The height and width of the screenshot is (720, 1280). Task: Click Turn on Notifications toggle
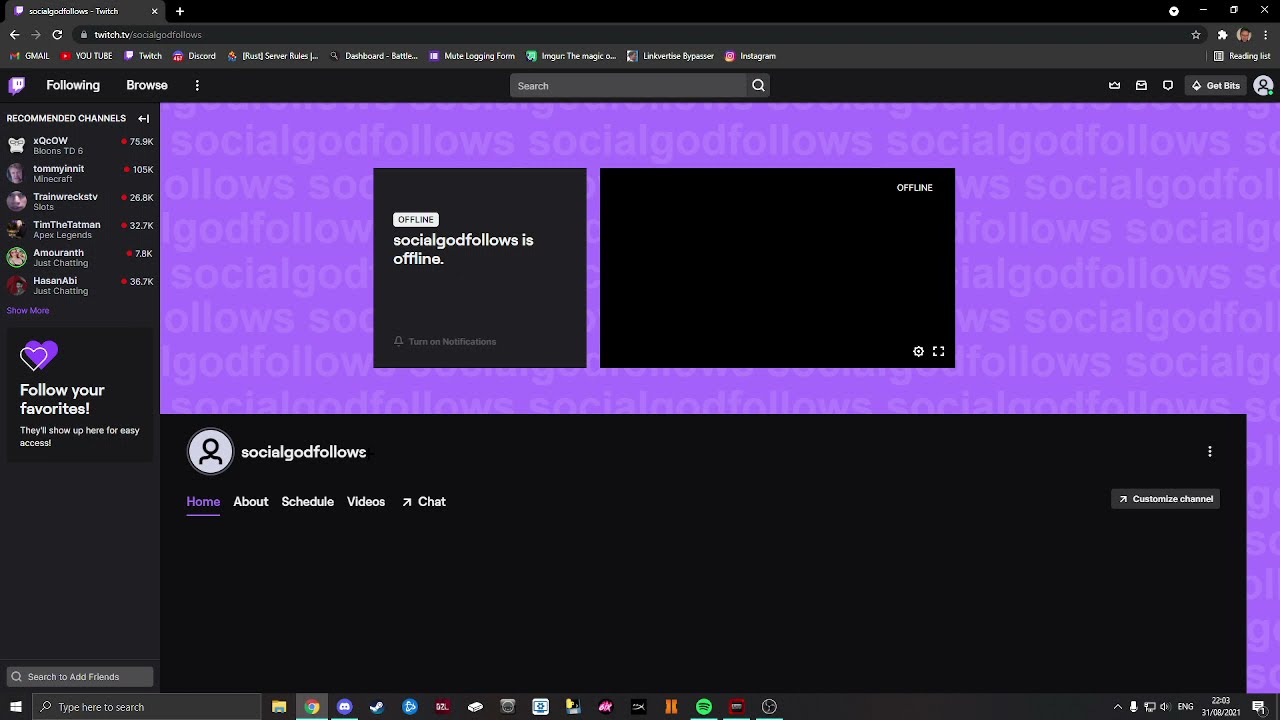point(445,342)
